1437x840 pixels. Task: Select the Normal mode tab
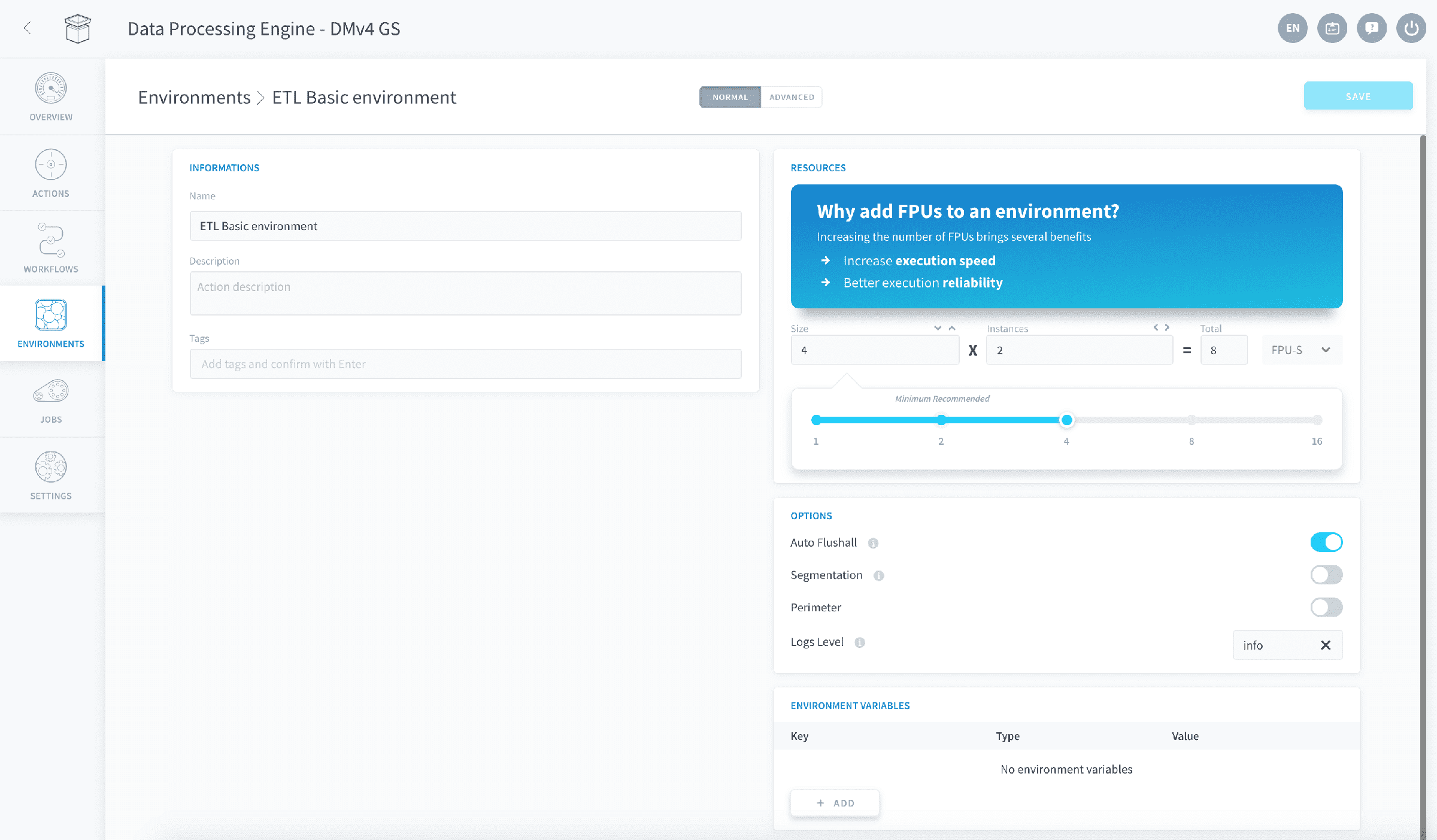coord(730,97)
